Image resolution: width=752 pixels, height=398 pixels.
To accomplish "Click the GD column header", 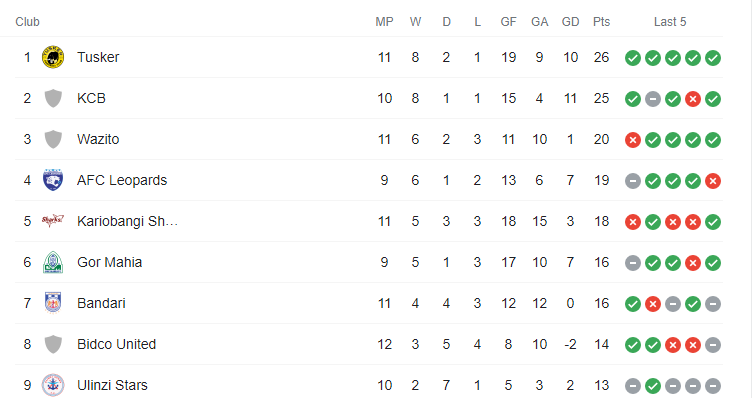I will coord(570,22).
